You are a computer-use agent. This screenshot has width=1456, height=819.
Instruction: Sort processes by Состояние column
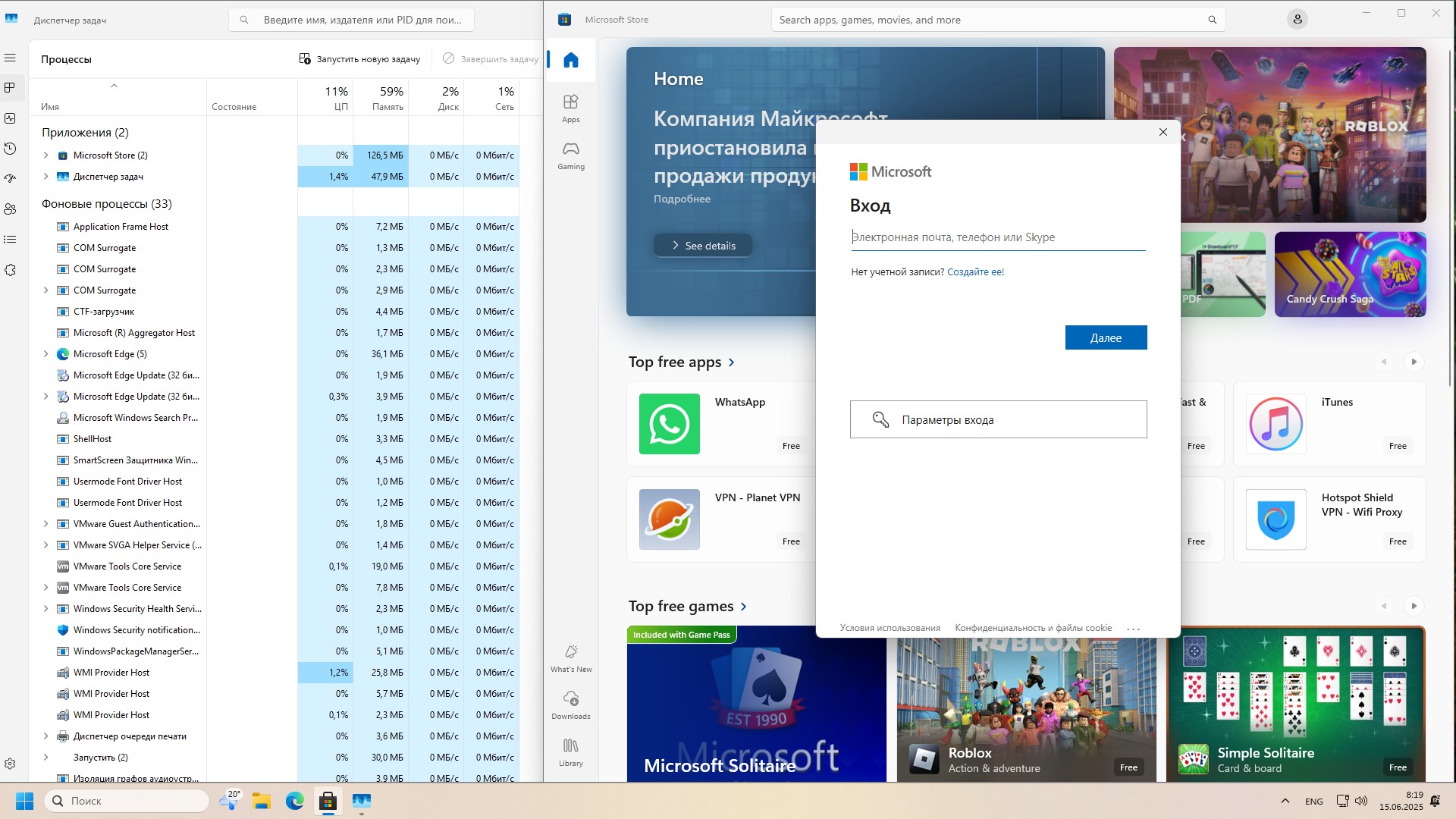coord(252,98)
